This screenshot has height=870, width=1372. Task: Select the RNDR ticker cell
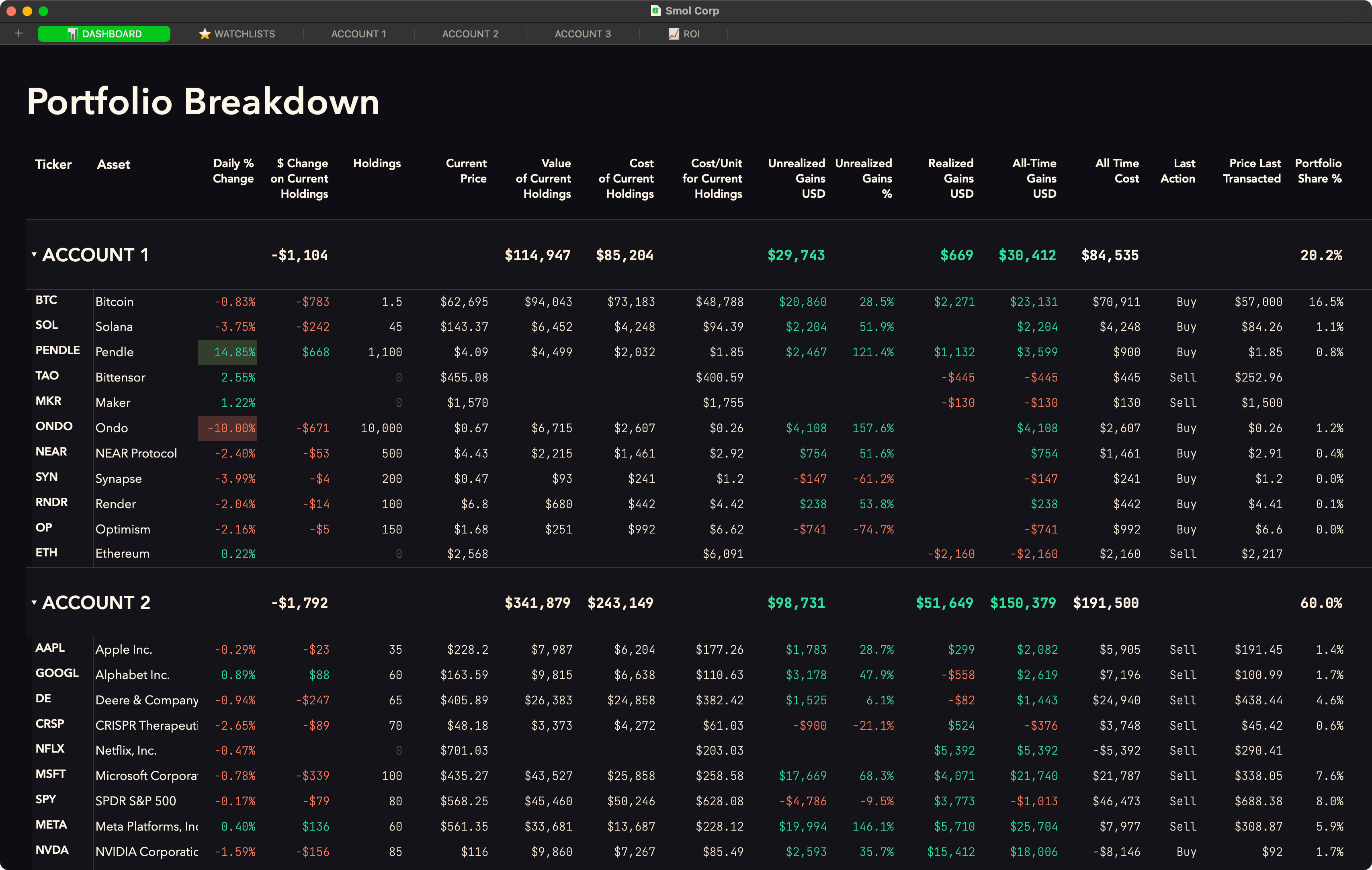point(51,502)
